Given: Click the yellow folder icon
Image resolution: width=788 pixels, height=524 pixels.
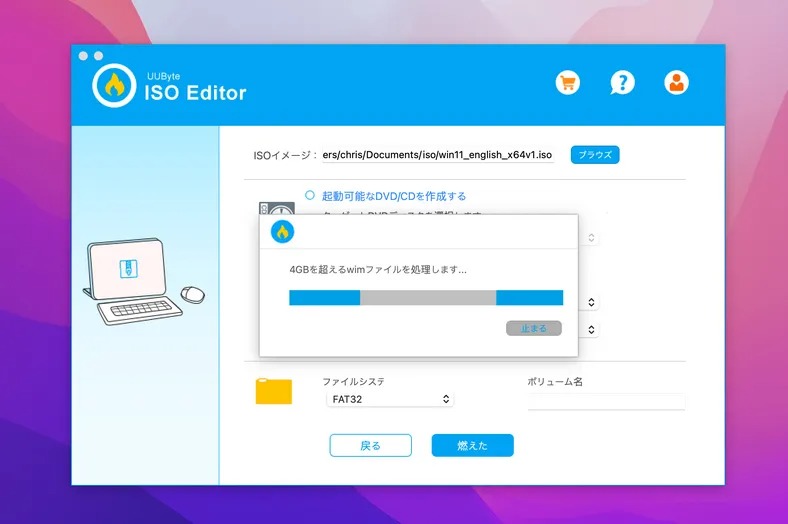Looking at the screenshot, I should pyautogui.click(x=274, y=391).
